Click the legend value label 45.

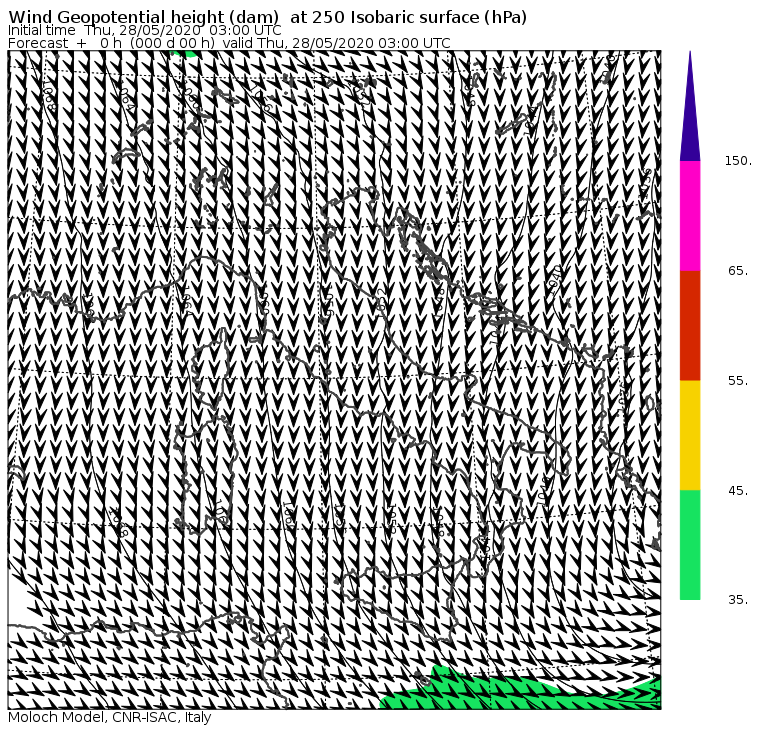click(738, 491)
